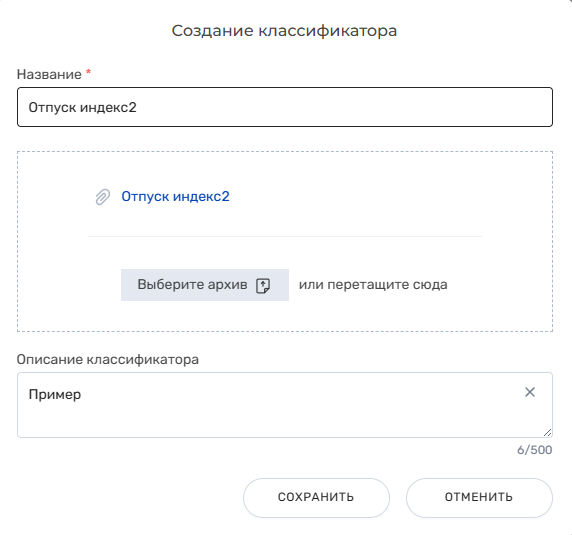The image size is (572, 535).
Task: Open attached file link Отпуск индекс2
Action: click(x=175, y=197)
